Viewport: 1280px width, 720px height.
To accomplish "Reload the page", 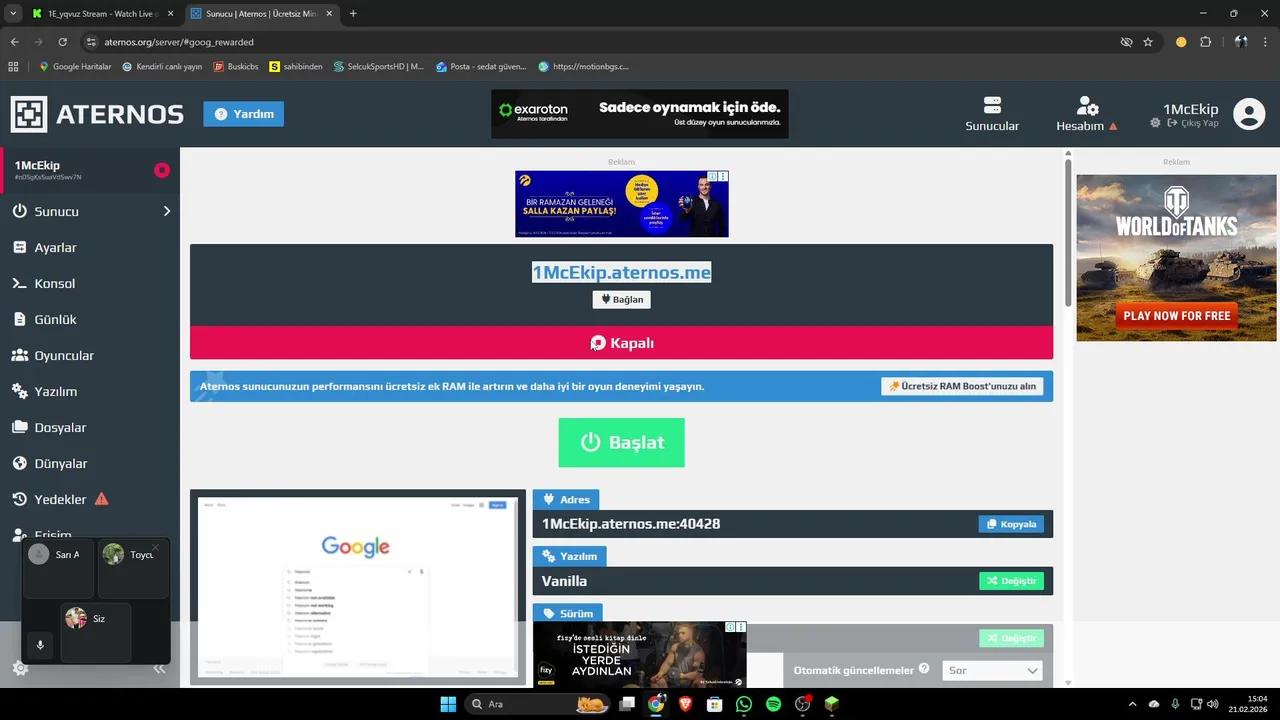I will click(x=62, y=42).
